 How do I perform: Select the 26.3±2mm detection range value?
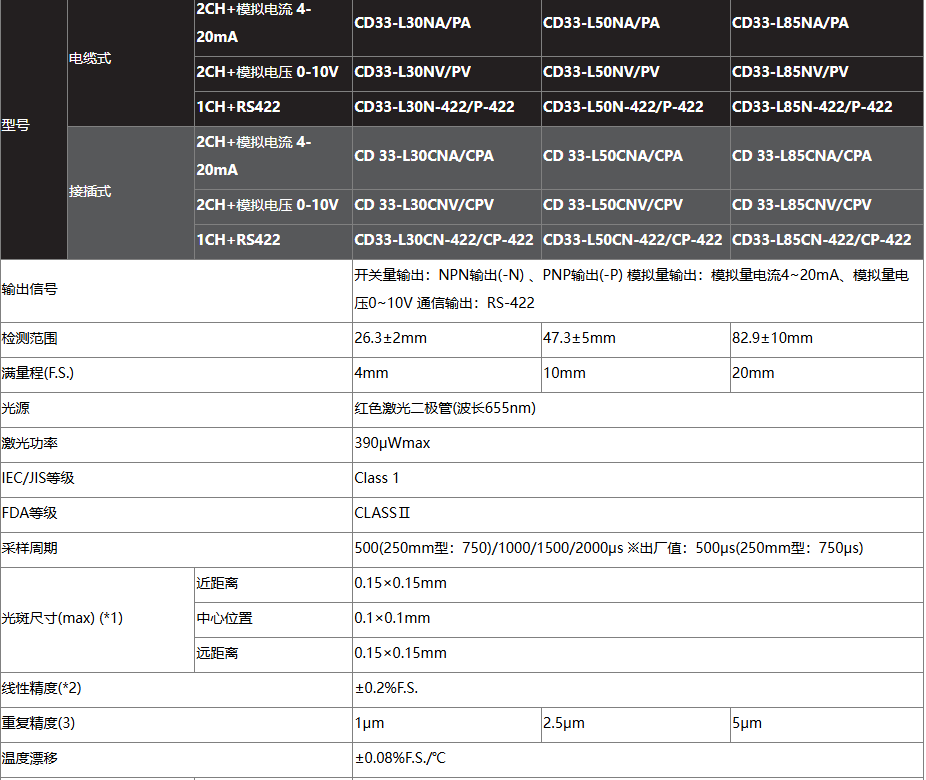click(390, 338)
